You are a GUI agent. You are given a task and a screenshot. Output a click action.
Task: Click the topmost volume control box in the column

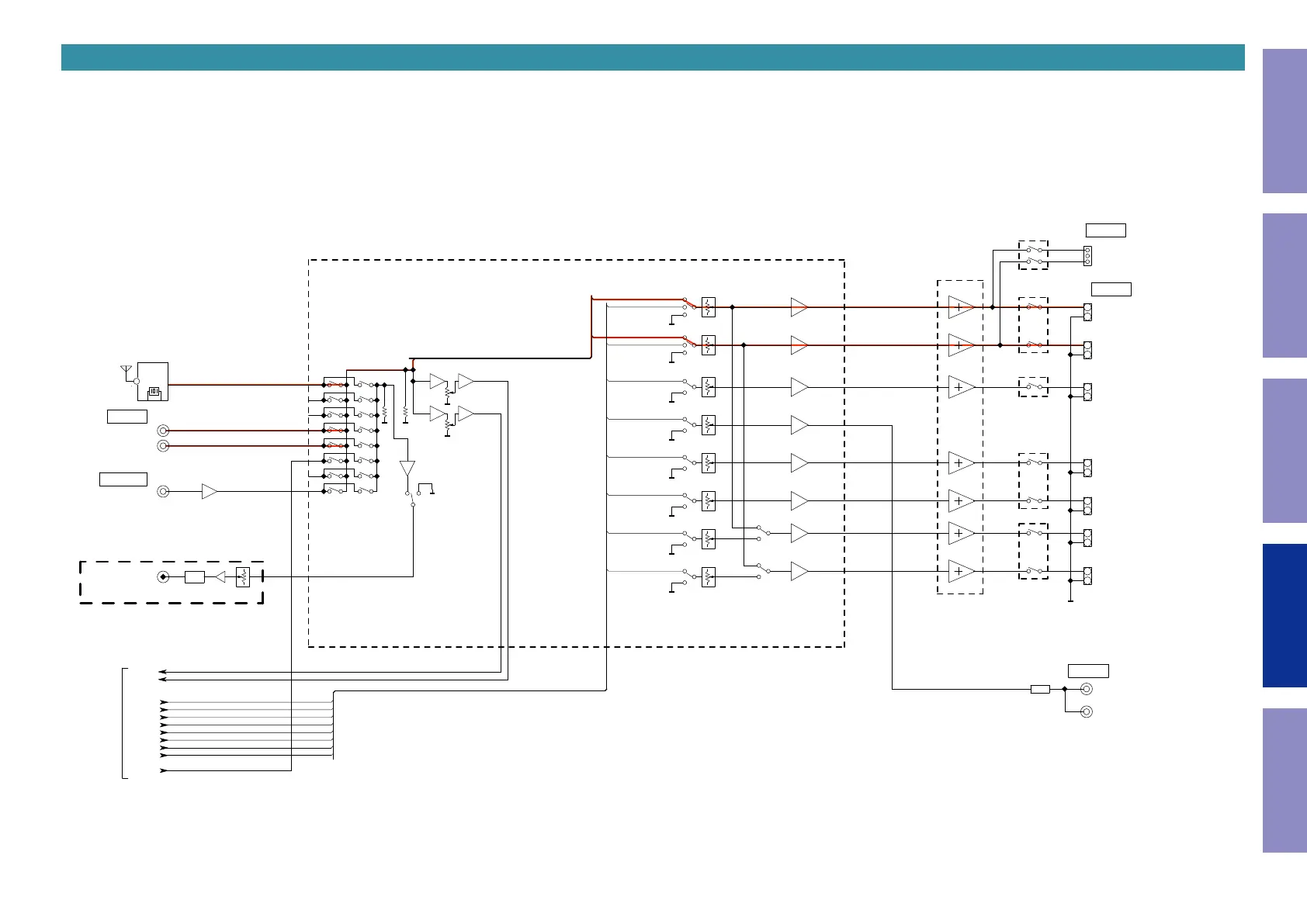tap(708, 307)
